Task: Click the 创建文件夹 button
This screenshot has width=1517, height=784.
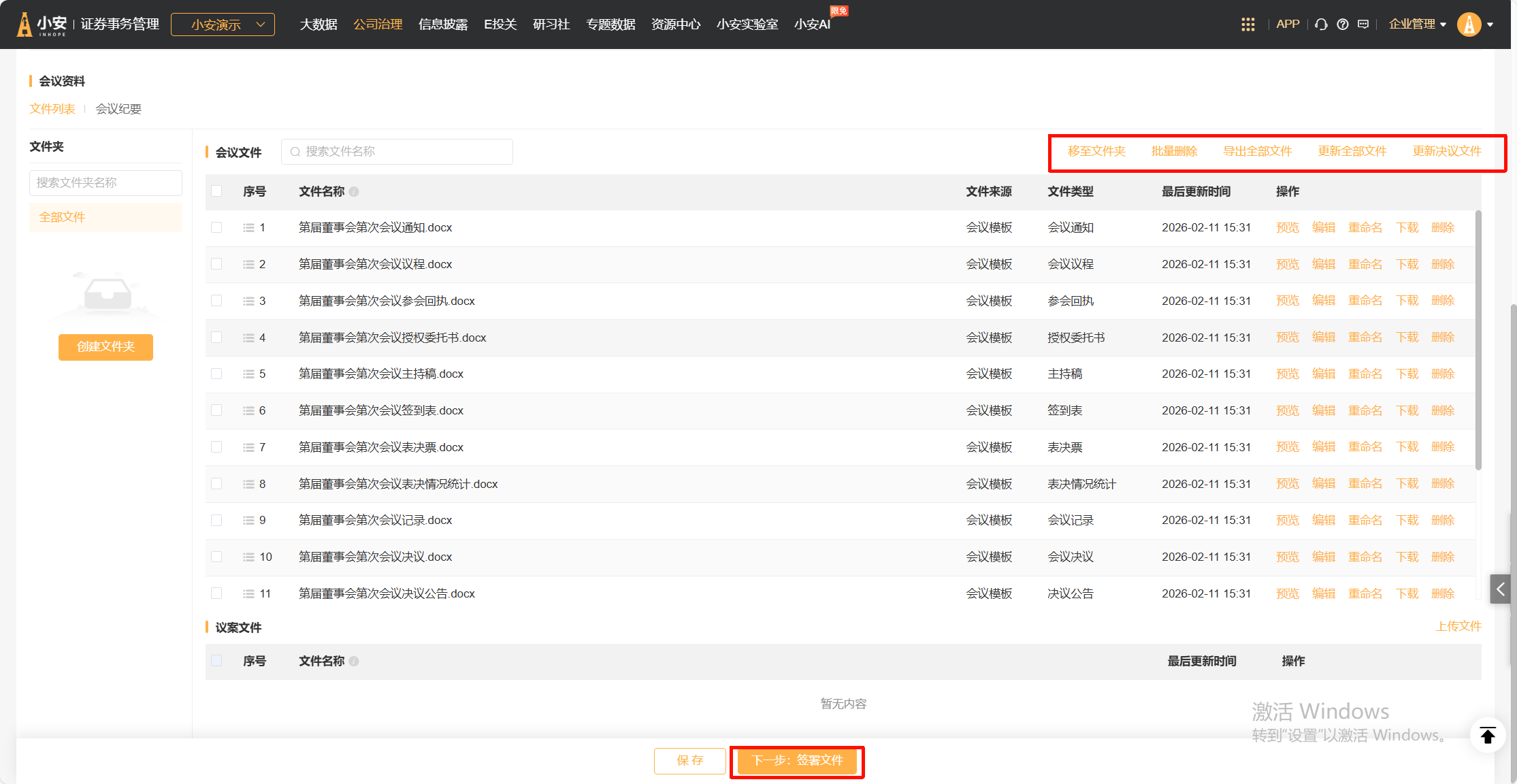Action: tap(105, 347)
